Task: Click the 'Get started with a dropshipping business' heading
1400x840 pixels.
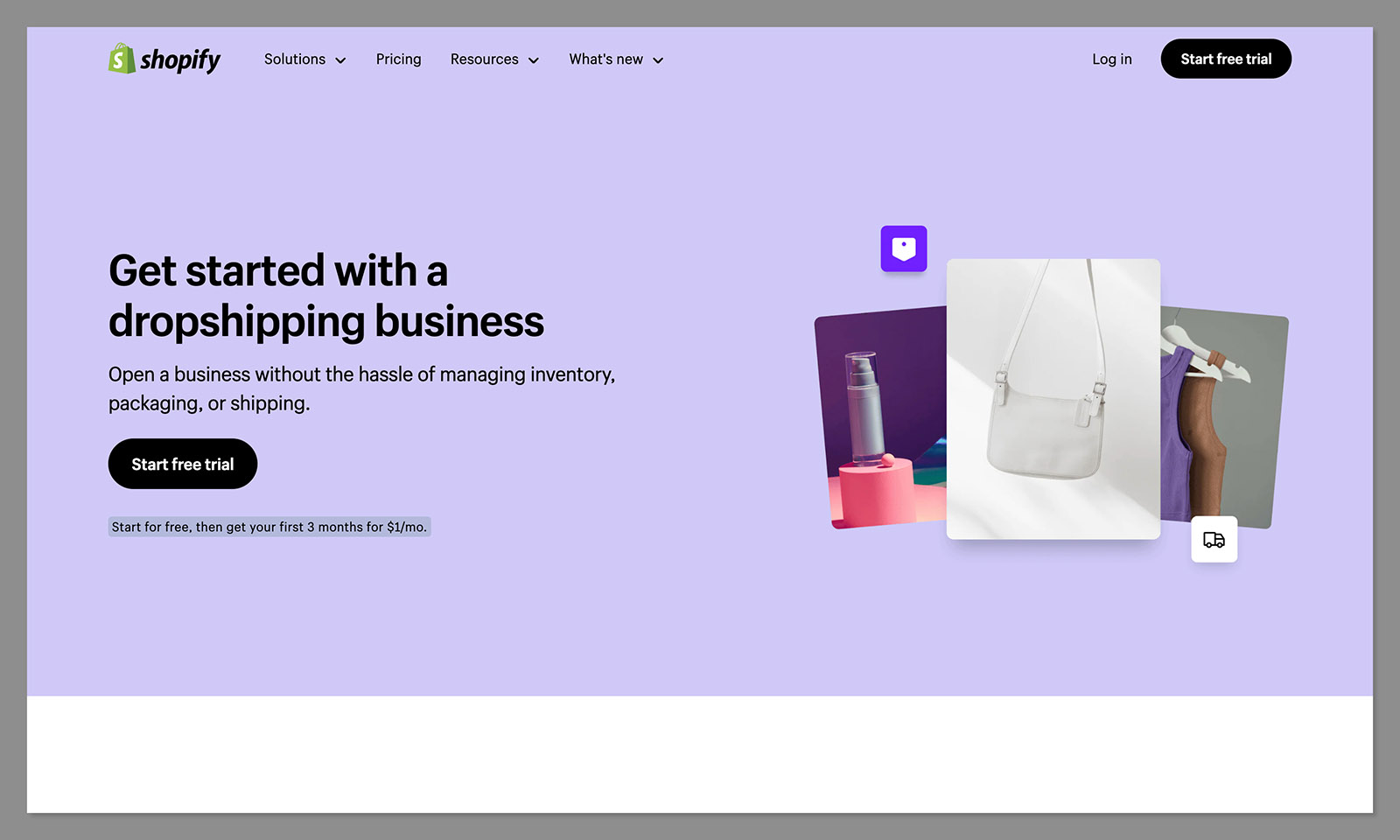Action: click(325, 296)
